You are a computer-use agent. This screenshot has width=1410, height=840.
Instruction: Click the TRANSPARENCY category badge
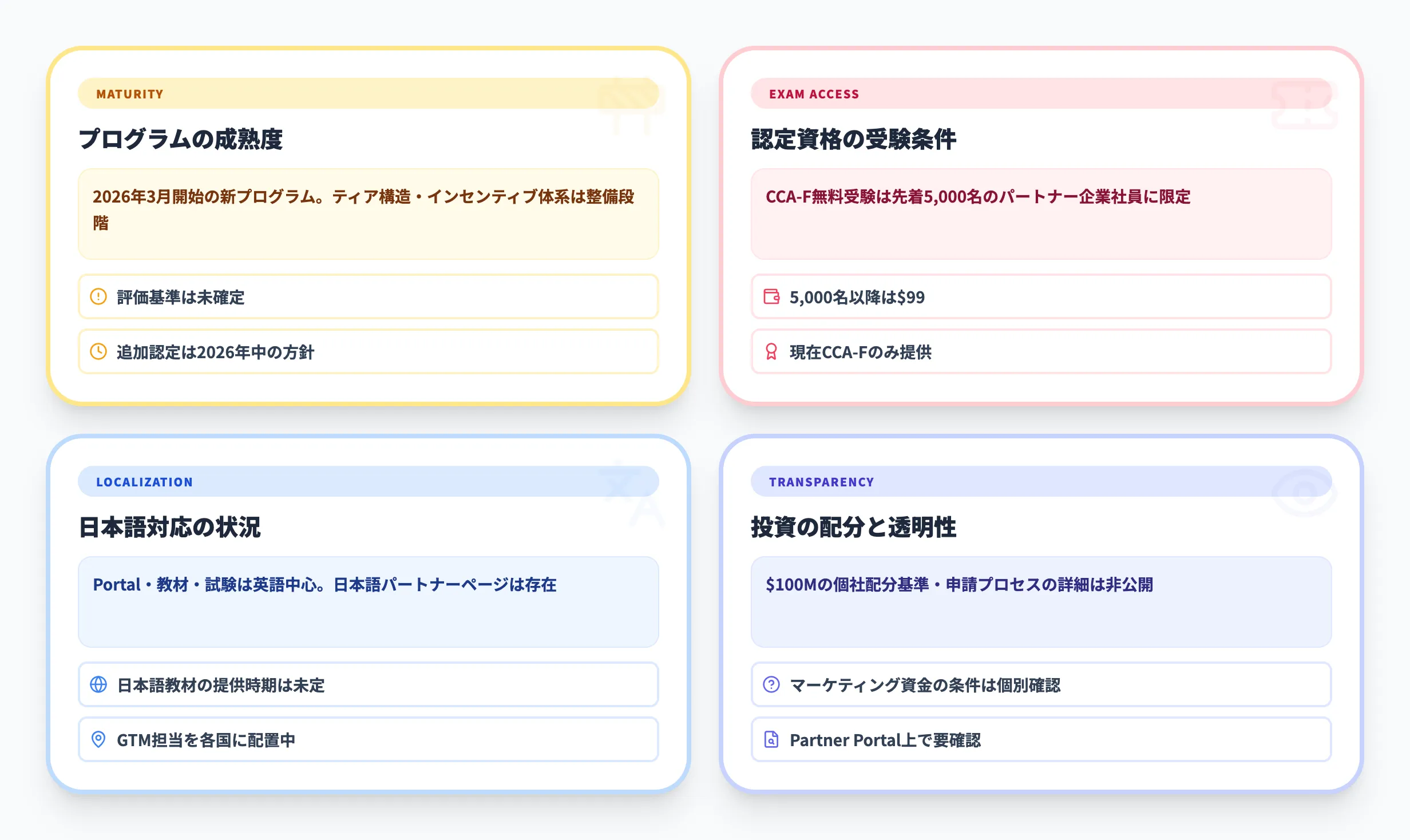821,482
